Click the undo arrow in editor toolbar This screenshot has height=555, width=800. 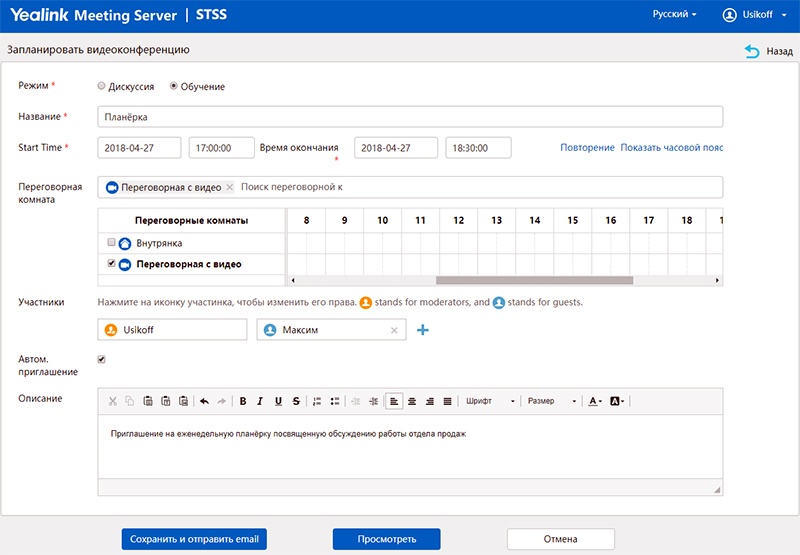click(x=204, y=401)
